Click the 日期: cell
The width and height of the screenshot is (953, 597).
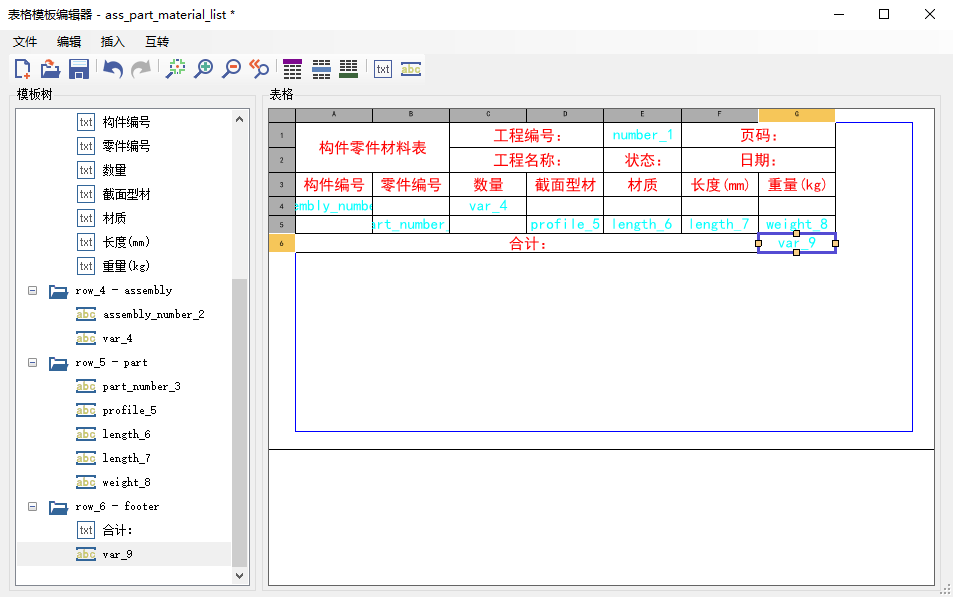tap(759, 160)
